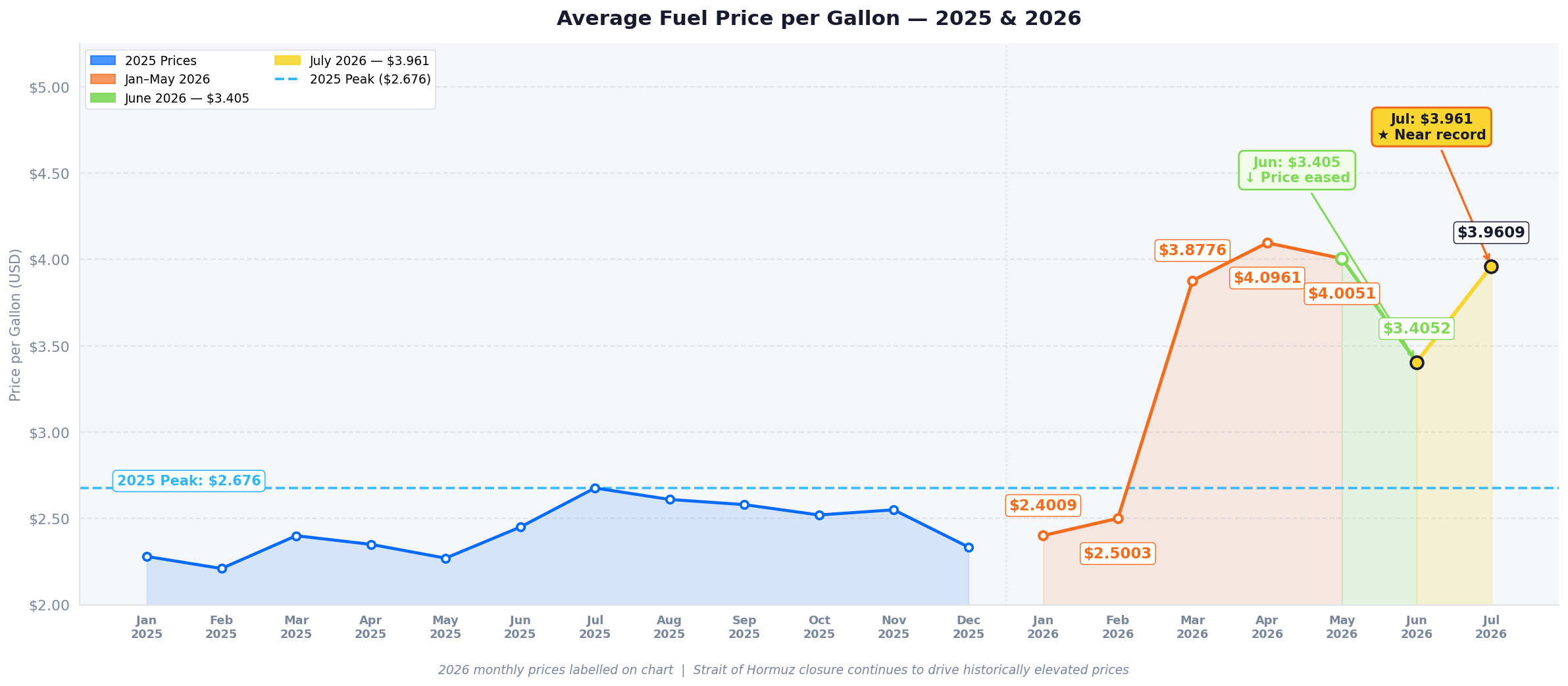Click the $3.9609 price label box
Screen dimensions: 1568x686
pyautogui.click(x=1491, y=232)
